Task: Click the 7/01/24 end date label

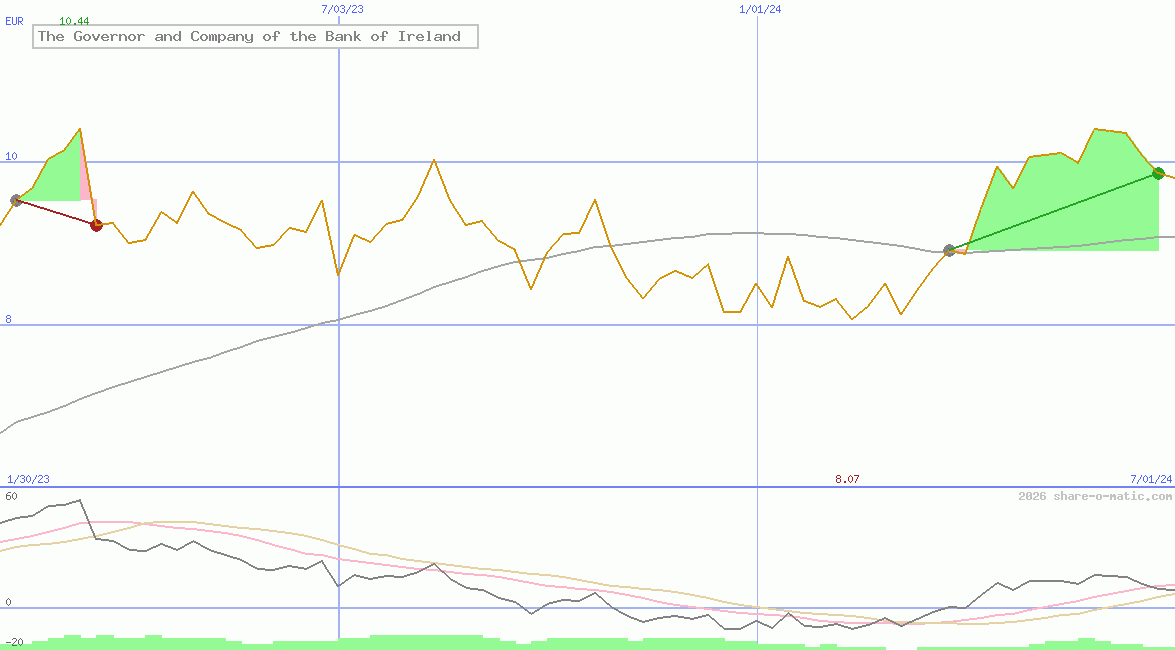Action: pyautogui.click(x=1150, y=480)
